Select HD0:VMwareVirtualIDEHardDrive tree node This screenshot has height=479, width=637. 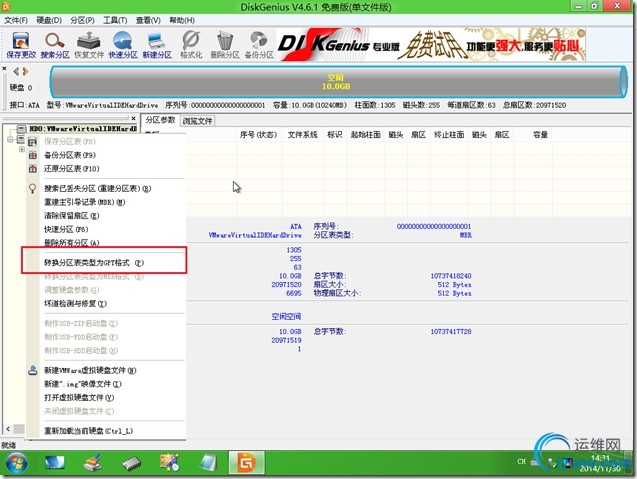83,129
